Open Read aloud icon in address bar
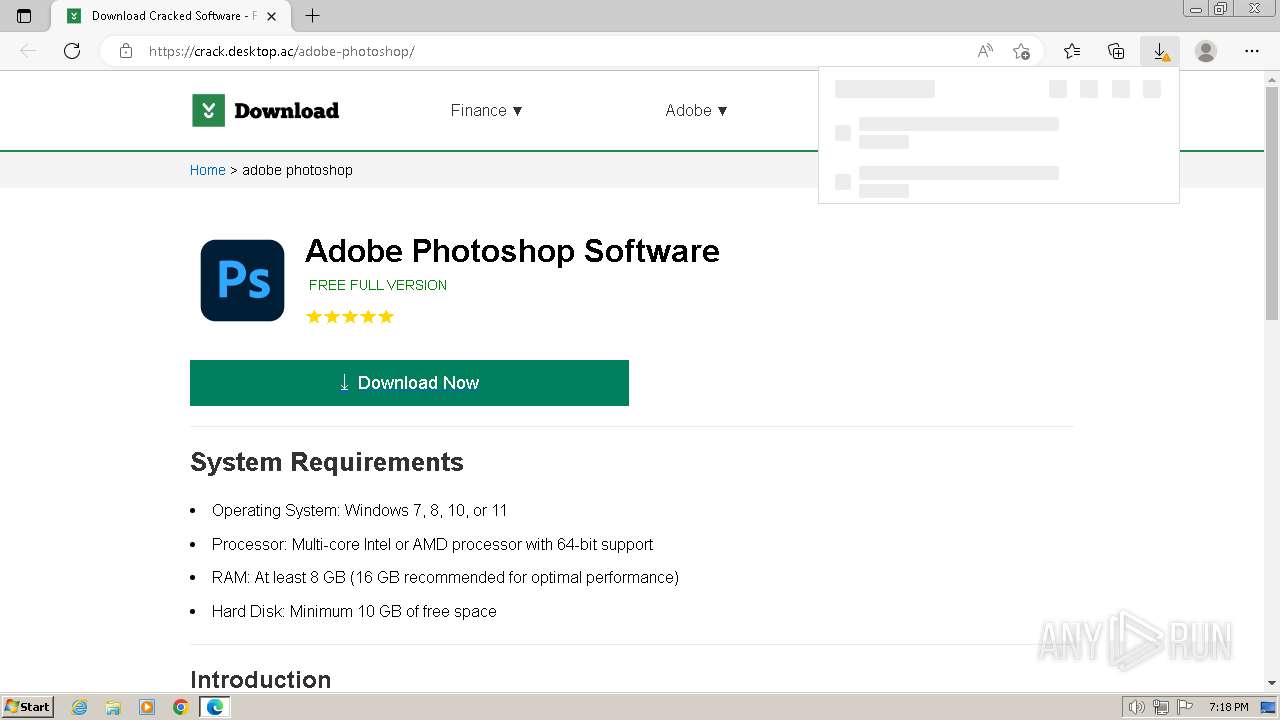Viewport: 1280px width, 720px height. tap(985, 51)
